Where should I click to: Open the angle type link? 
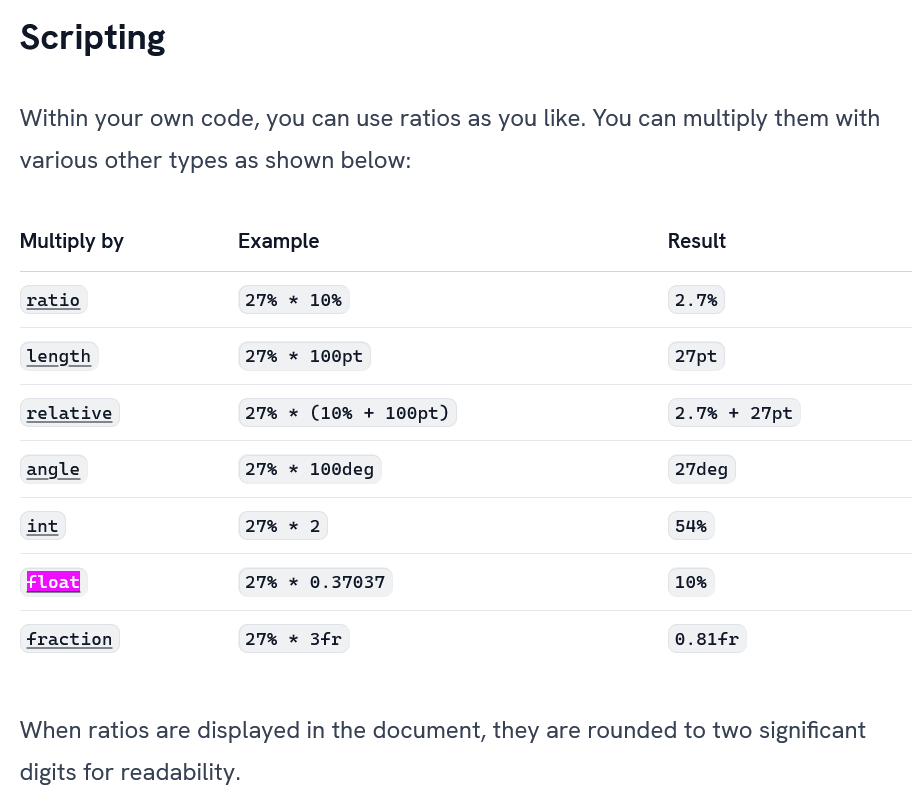coord(53,469)
